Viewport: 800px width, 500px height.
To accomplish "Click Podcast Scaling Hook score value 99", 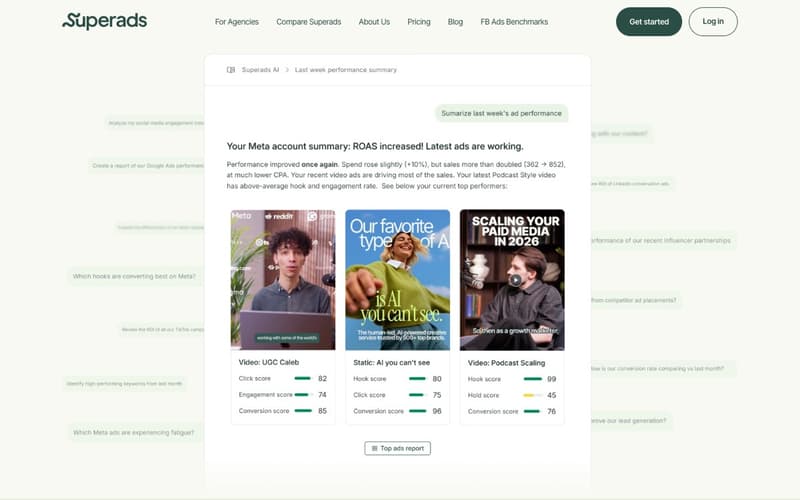I will (x=552, y=379).
